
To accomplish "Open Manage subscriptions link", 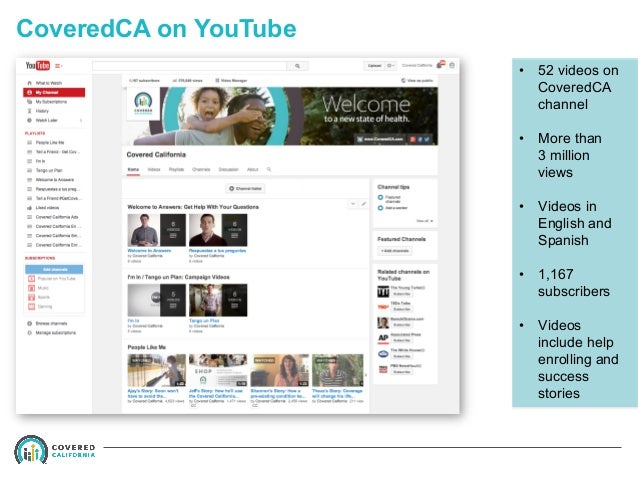I will (x=55, y=333).
